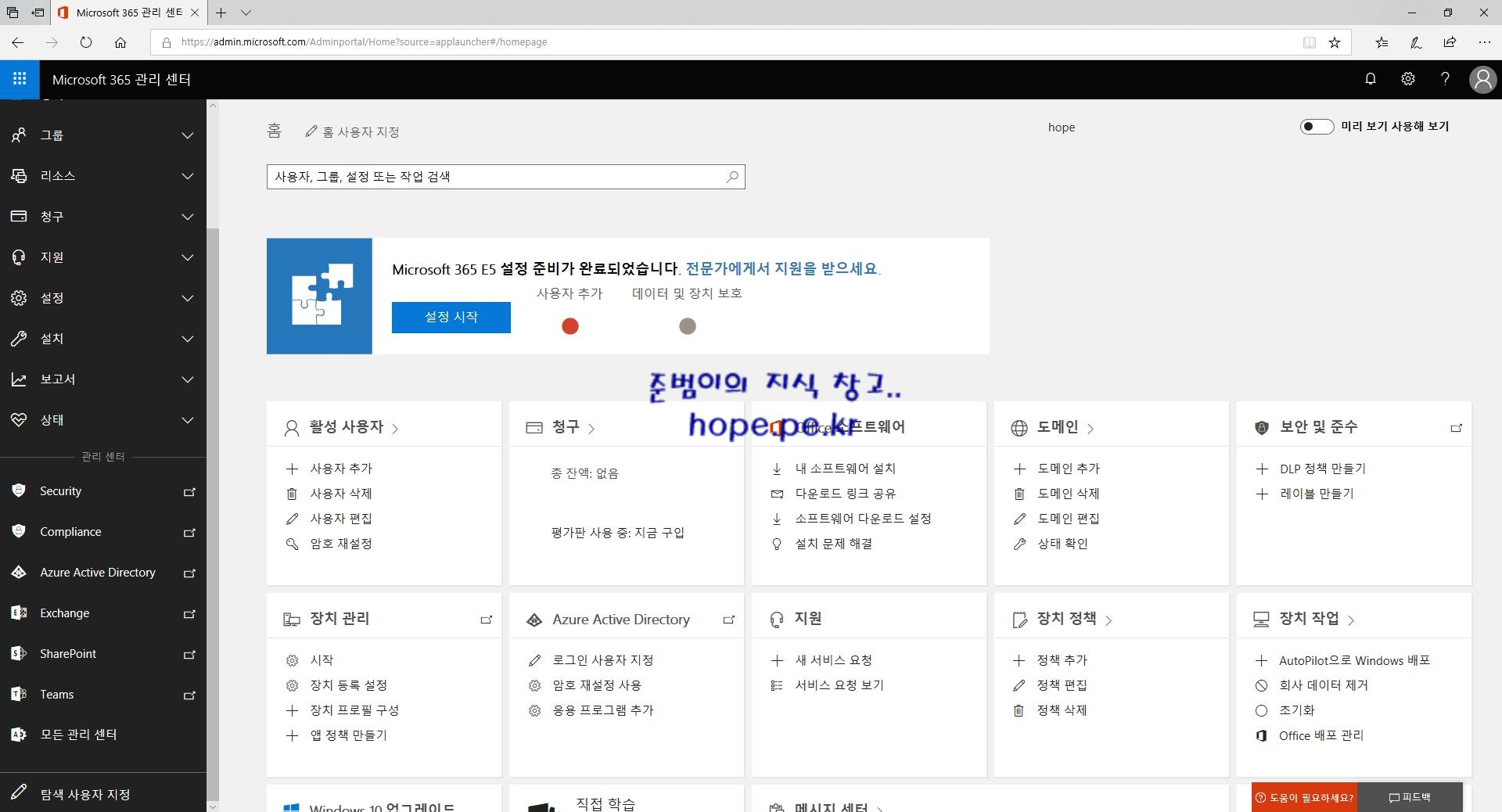Click the browser share icon

tap(1450, 42)
